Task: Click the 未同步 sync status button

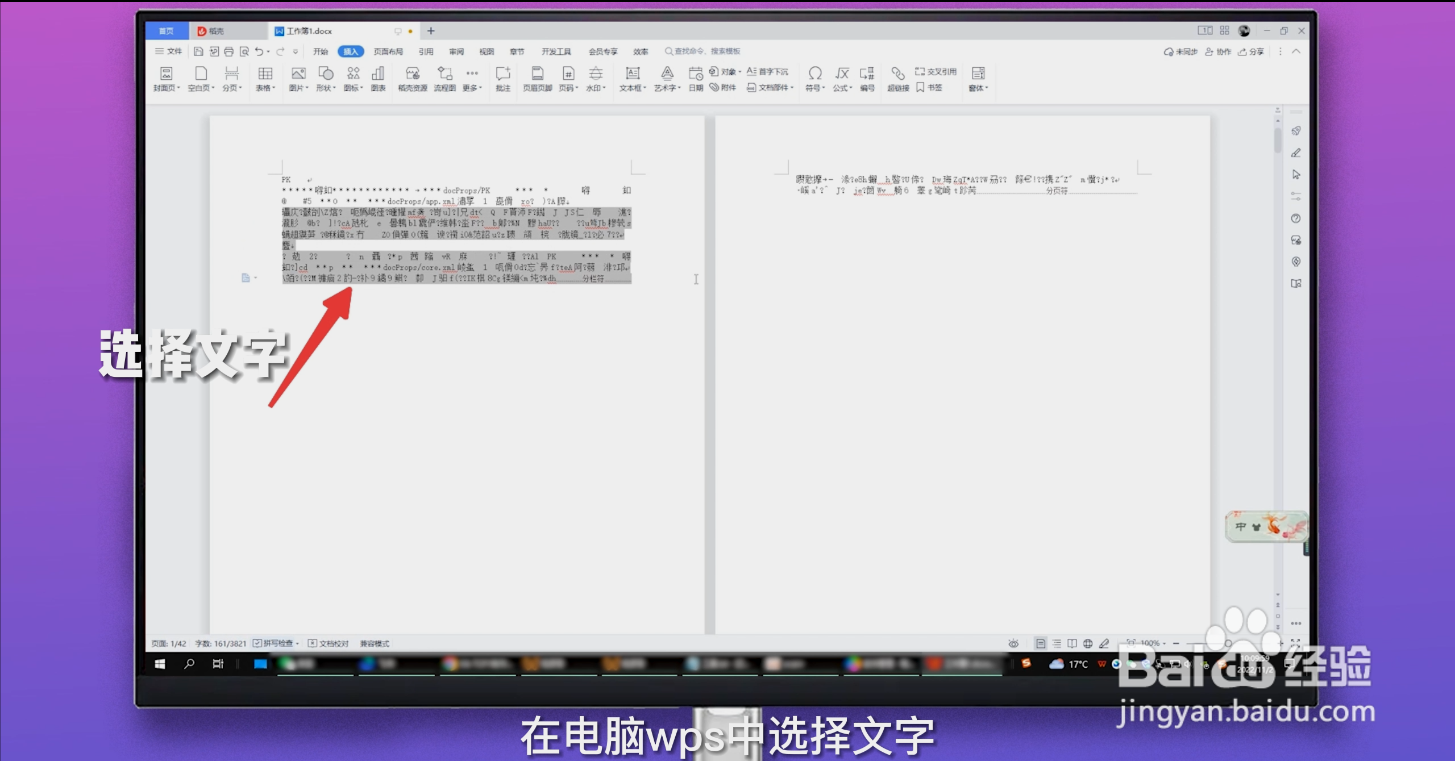Action: tap(1181, 51)
